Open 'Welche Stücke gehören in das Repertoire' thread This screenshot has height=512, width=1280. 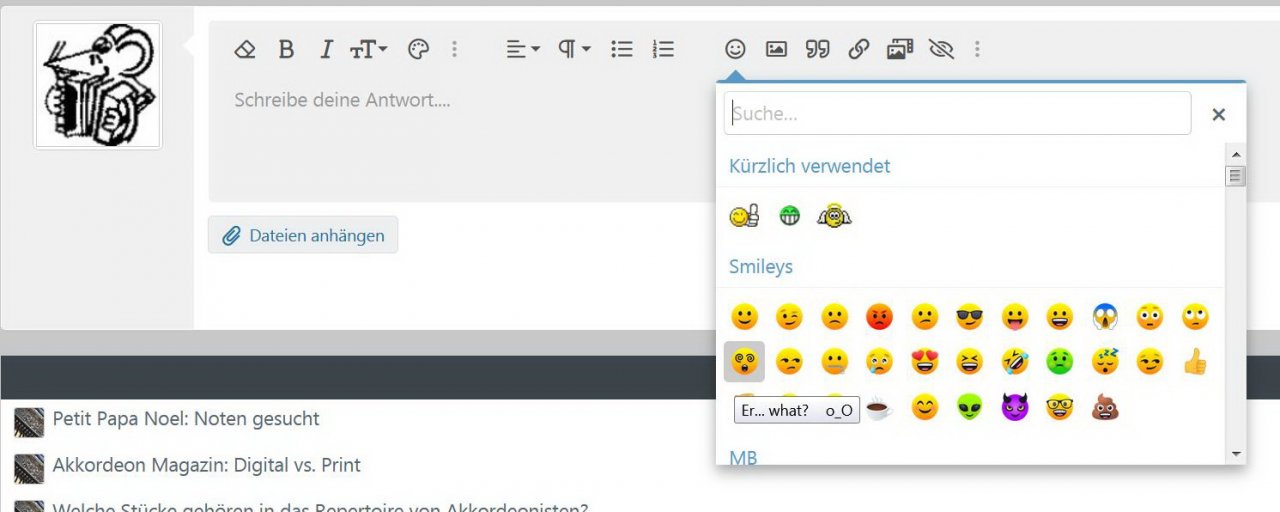tap(320, 506)
